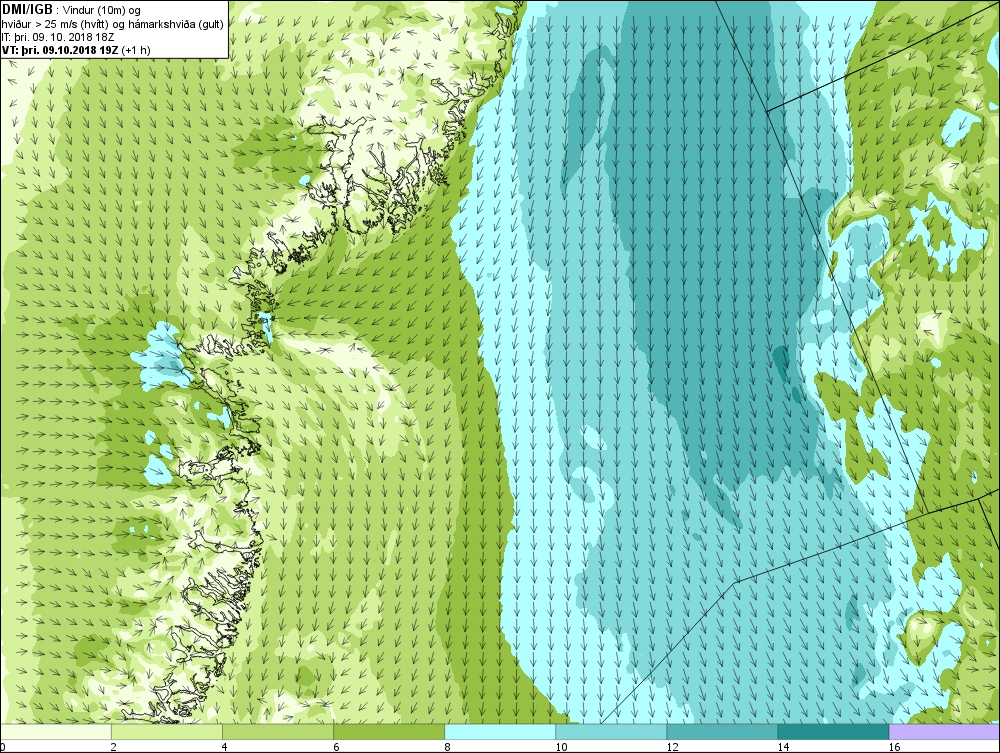The width and height of the screenshot is (1000, 753).
Task: Click the legend scale label '12'
Action: [672, 747]
